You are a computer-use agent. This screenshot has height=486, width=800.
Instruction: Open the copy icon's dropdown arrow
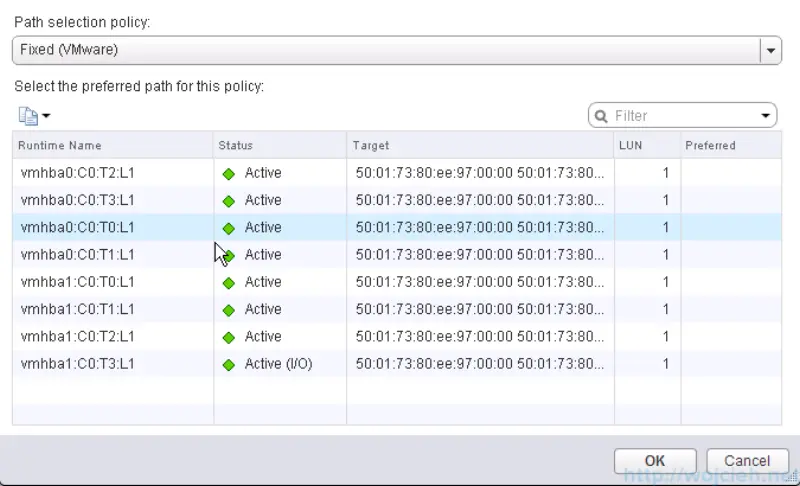pos(46,117)
